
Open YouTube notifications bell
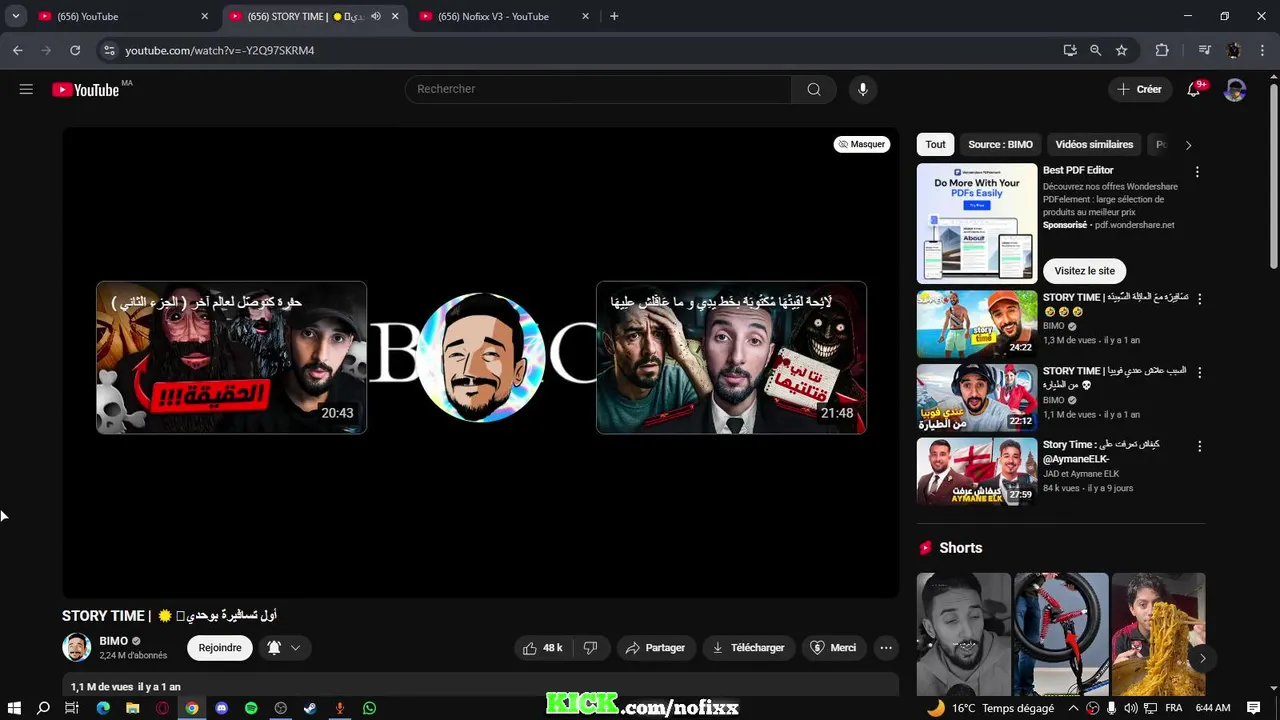coord(1193,89)
